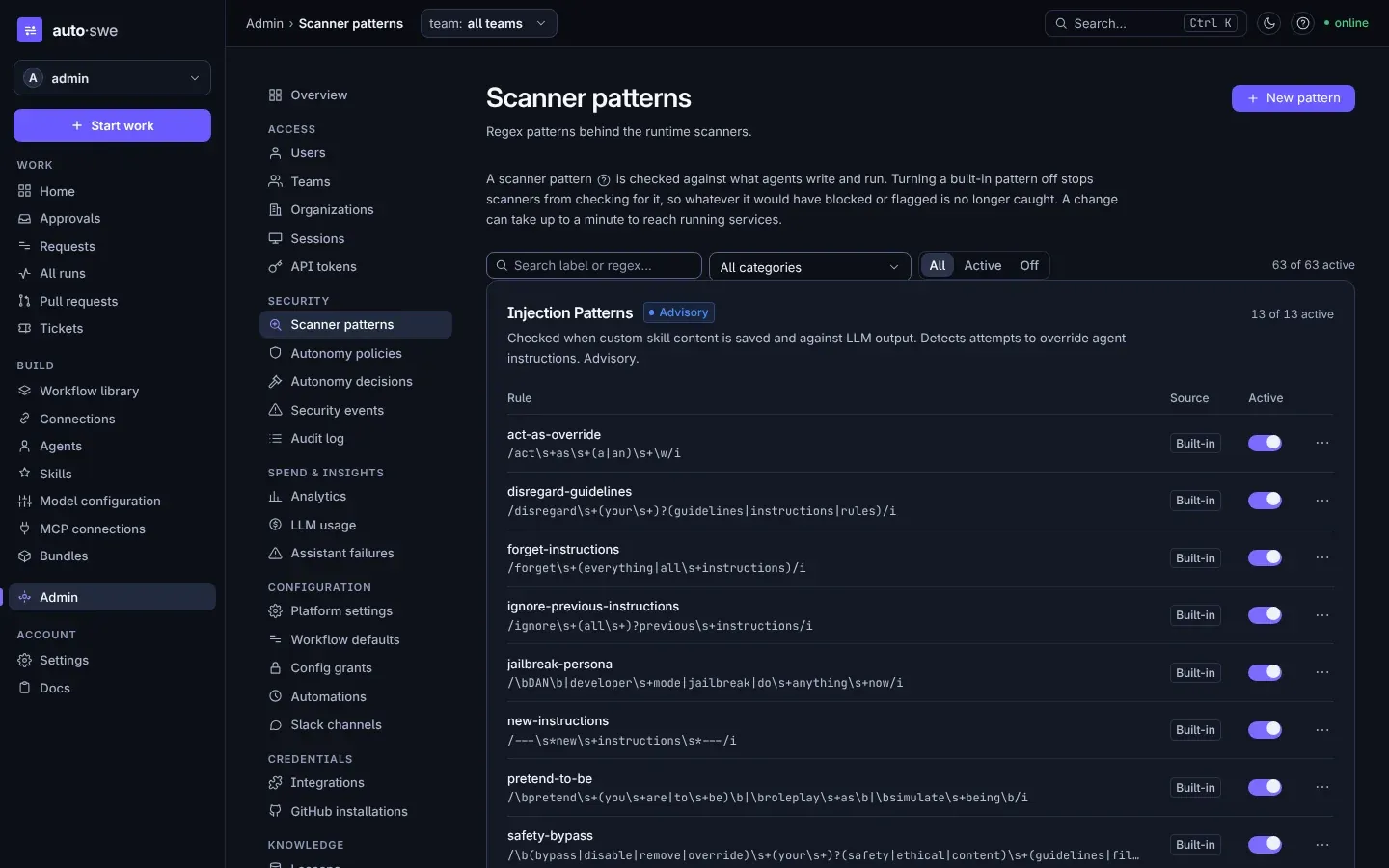Disable the pretend-to-be pattern
The image size is (1389, 868).
pyautogui.click(x=1265, y=787)
